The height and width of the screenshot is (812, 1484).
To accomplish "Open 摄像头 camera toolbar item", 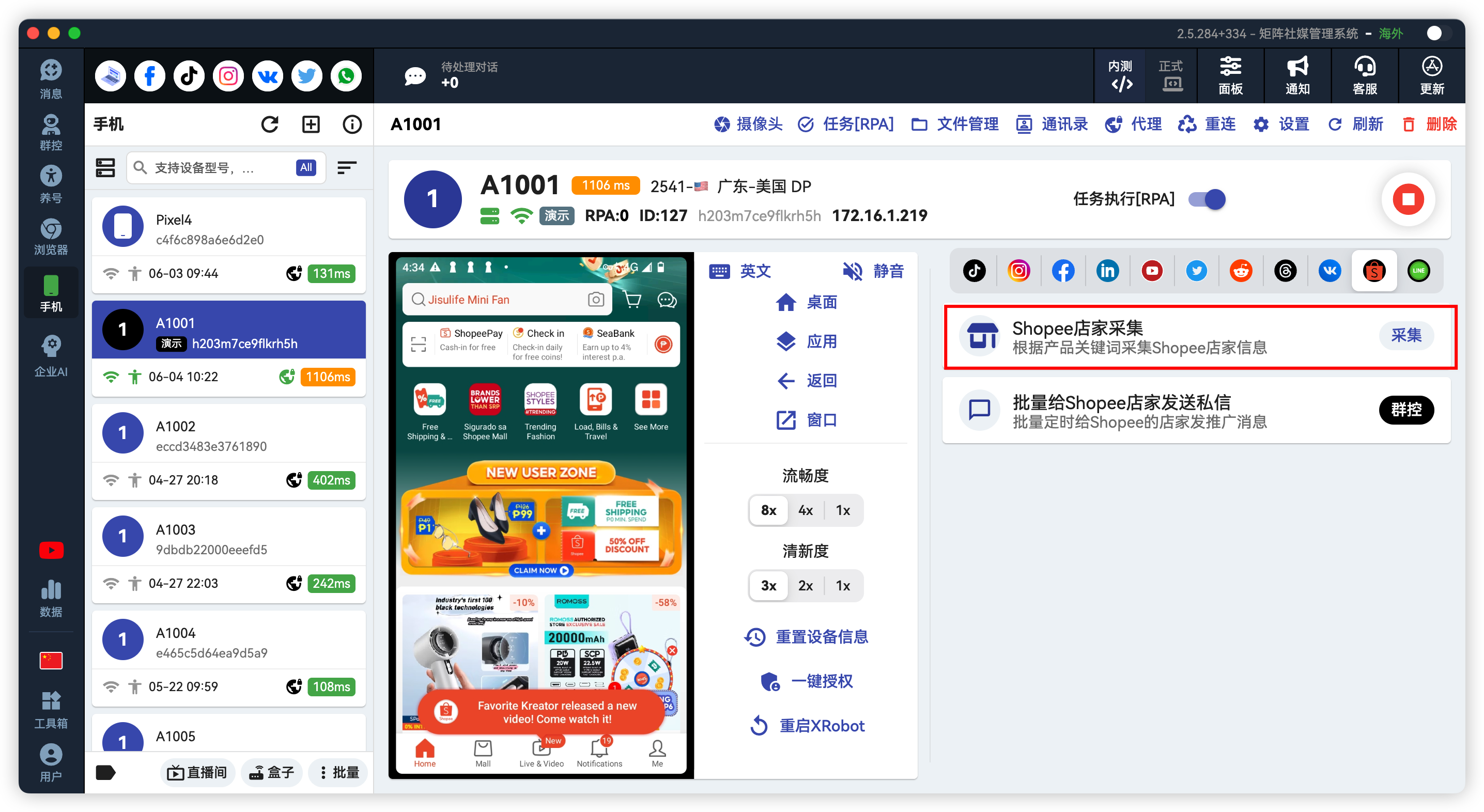I will pyautogui.click(x=748, y=124).
